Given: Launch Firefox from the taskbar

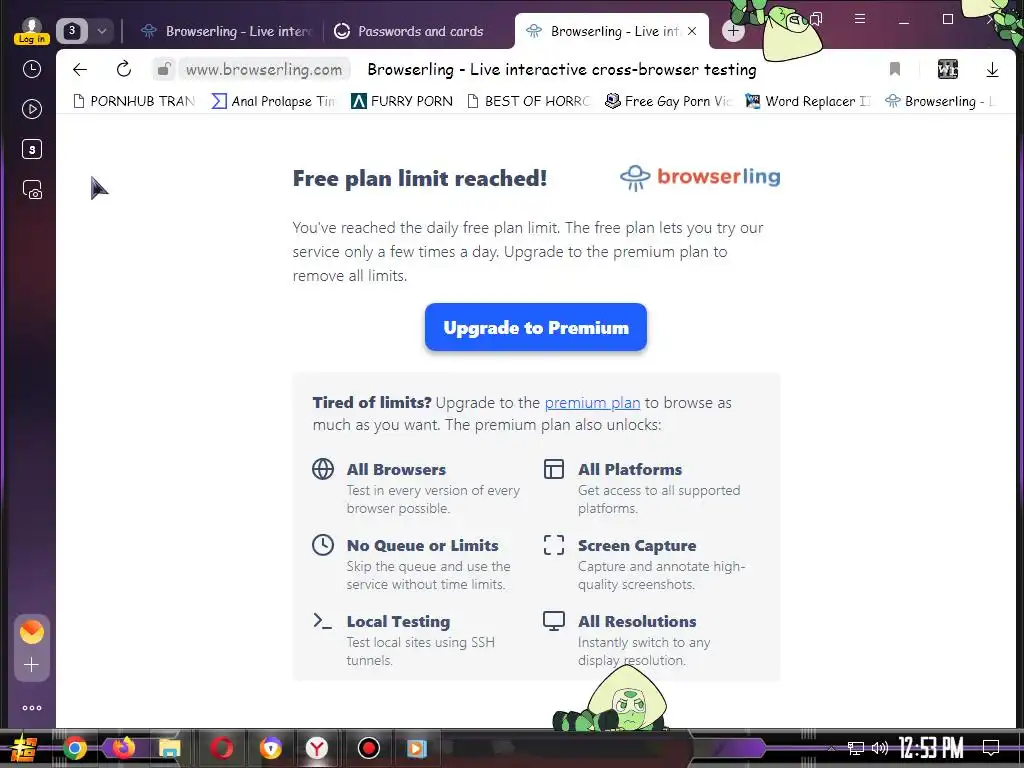Looking at the screenshot, I should pos(123,748).
